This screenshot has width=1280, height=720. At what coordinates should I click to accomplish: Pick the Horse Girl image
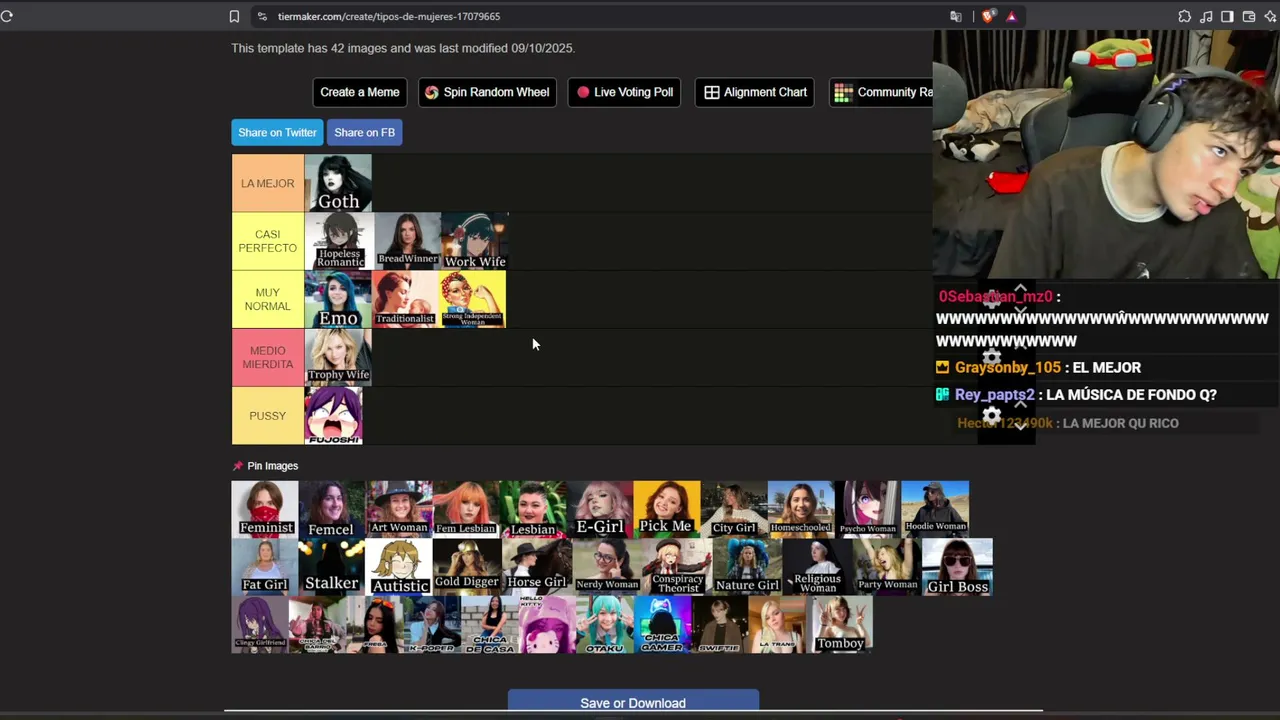(536, 567)
